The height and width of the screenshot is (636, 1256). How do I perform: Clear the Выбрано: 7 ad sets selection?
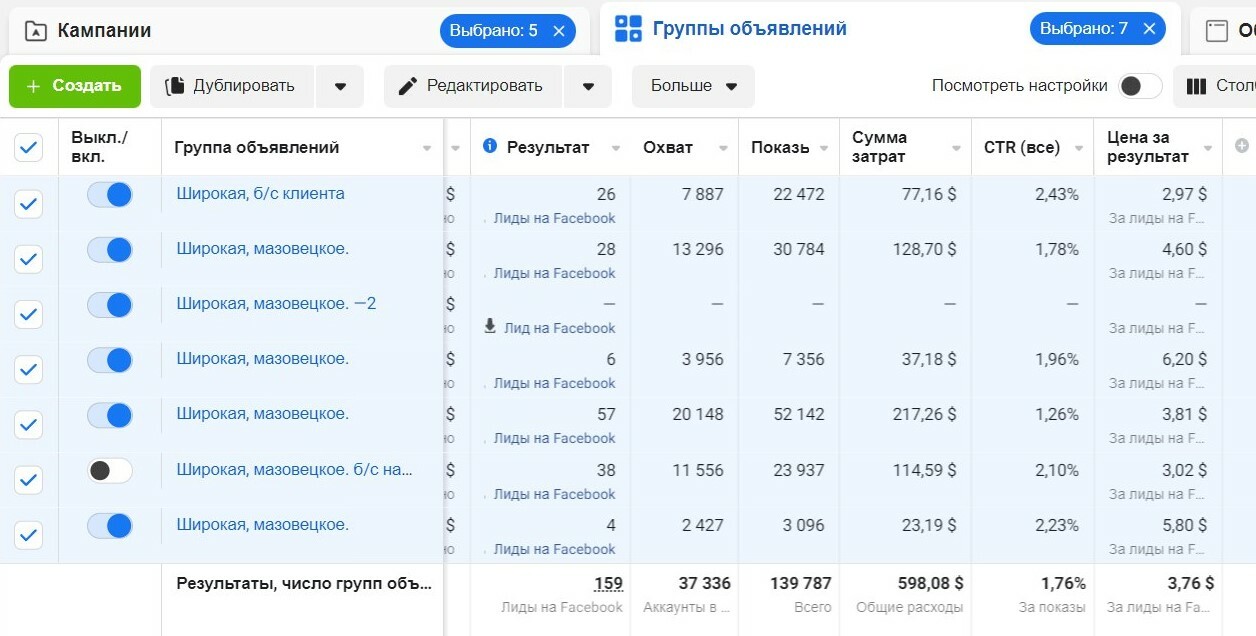coord(1149,29)
